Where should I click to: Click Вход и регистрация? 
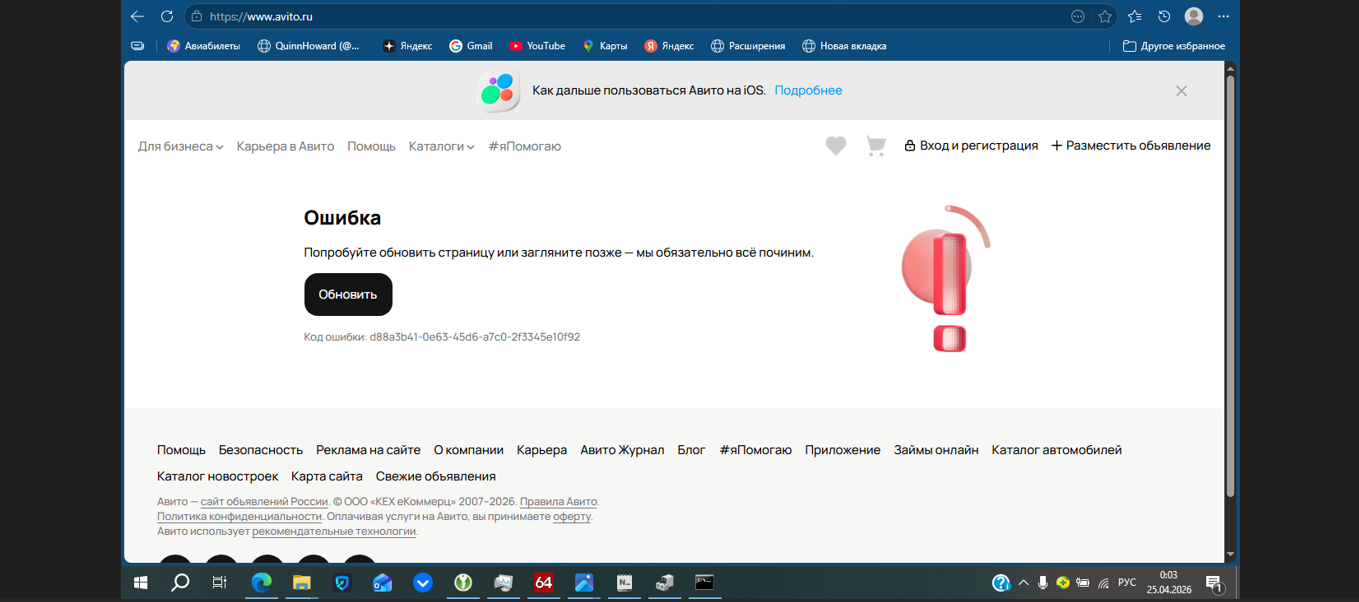point(971,145)
